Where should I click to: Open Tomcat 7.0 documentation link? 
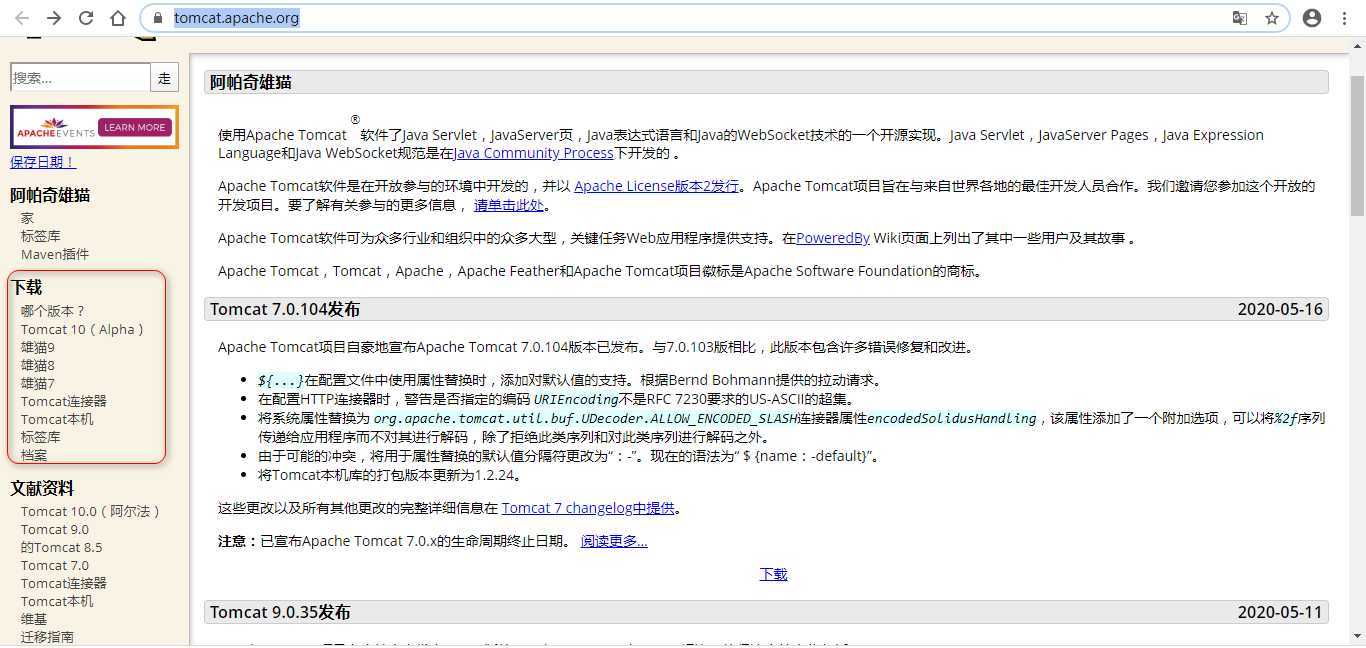(55, 565)
